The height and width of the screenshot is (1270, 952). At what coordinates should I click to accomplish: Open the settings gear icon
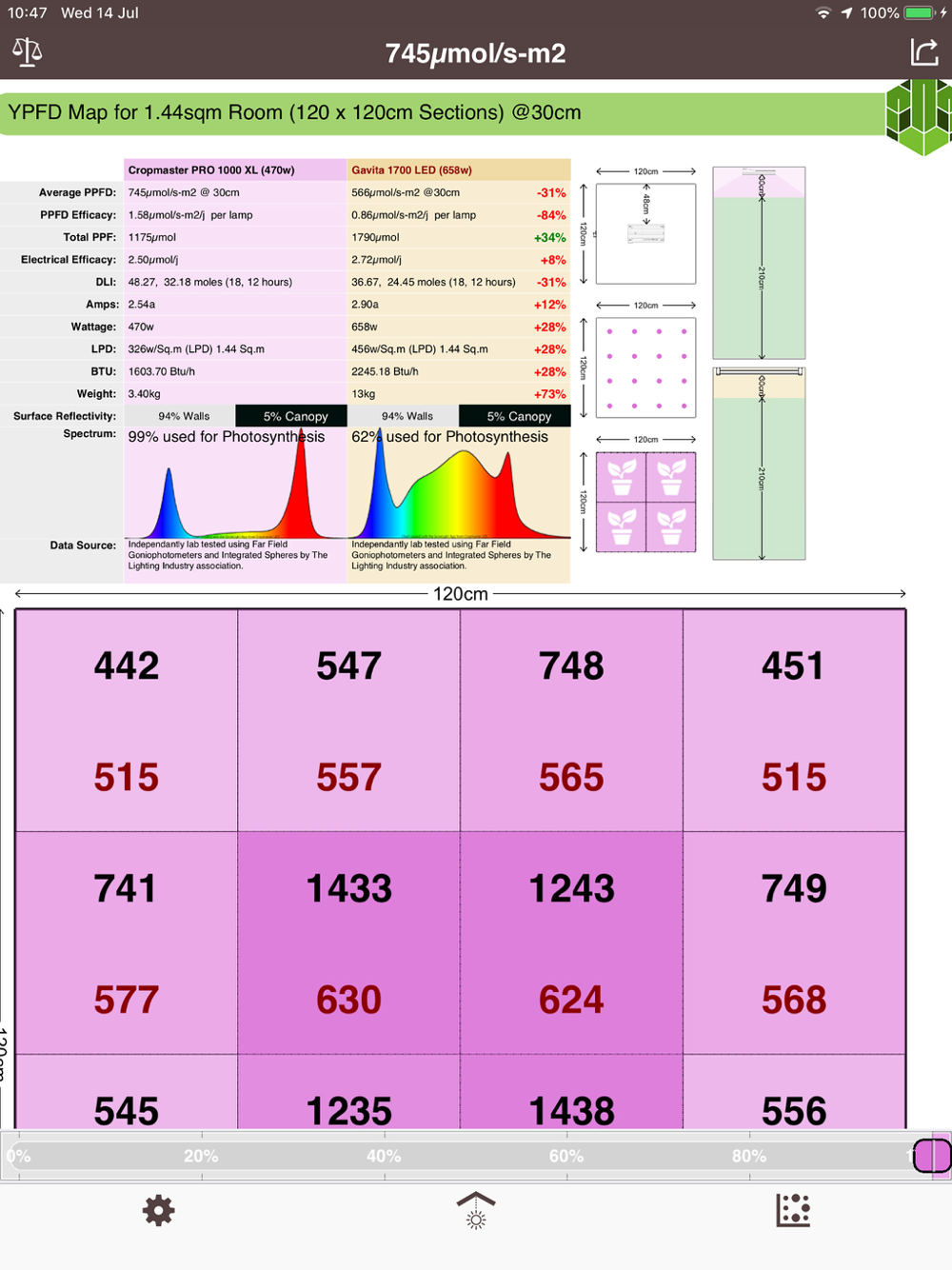(158, 1211)
